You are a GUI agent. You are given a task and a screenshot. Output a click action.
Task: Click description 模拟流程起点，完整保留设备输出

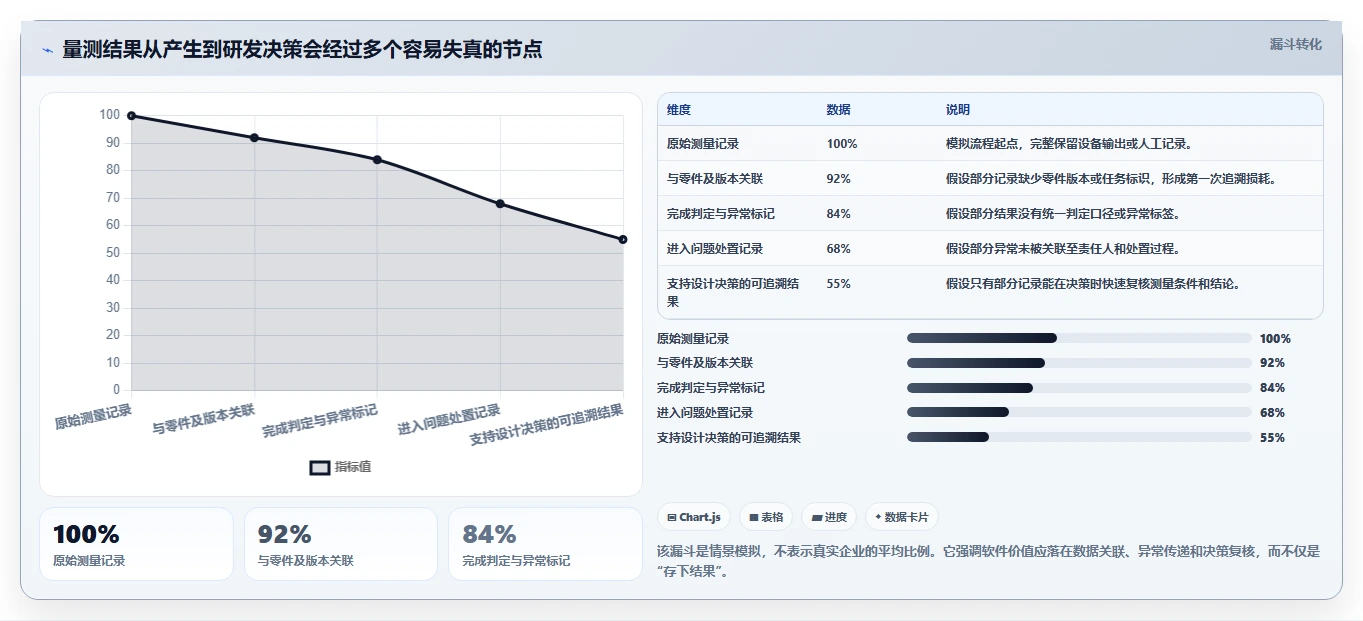pyautogui.click(x=1069, y=144)
